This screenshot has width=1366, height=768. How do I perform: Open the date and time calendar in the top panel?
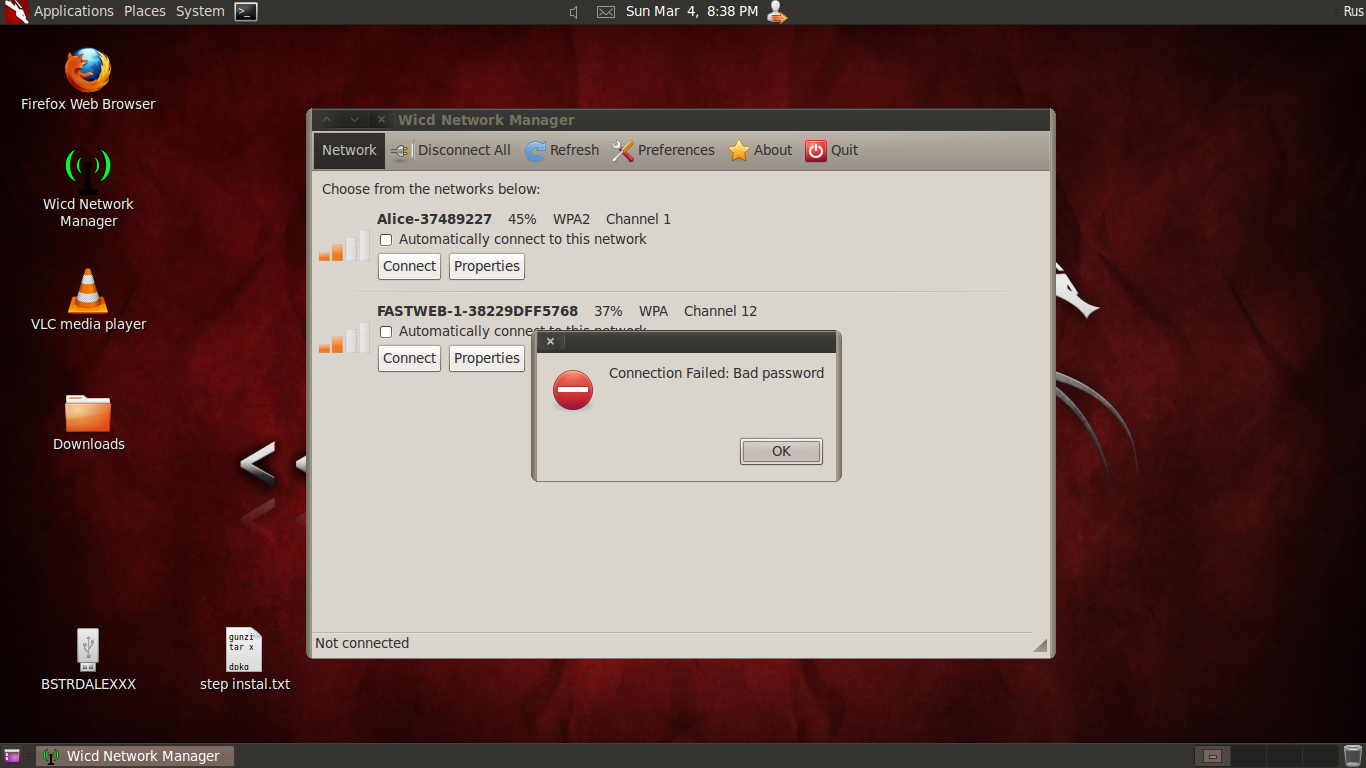692,11
